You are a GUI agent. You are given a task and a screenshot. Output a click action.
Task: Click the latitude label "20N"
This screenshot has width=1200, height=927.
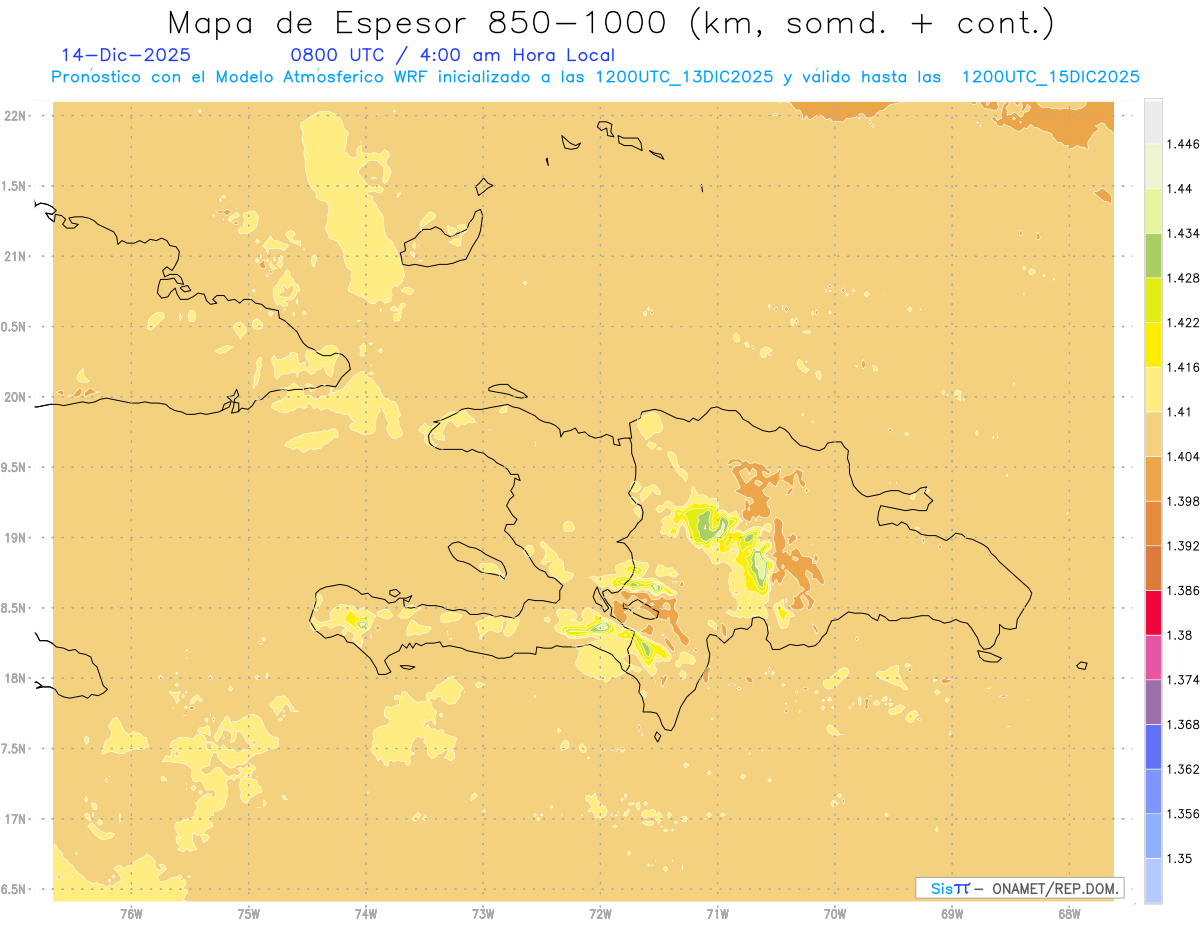(x=16, y=397)
